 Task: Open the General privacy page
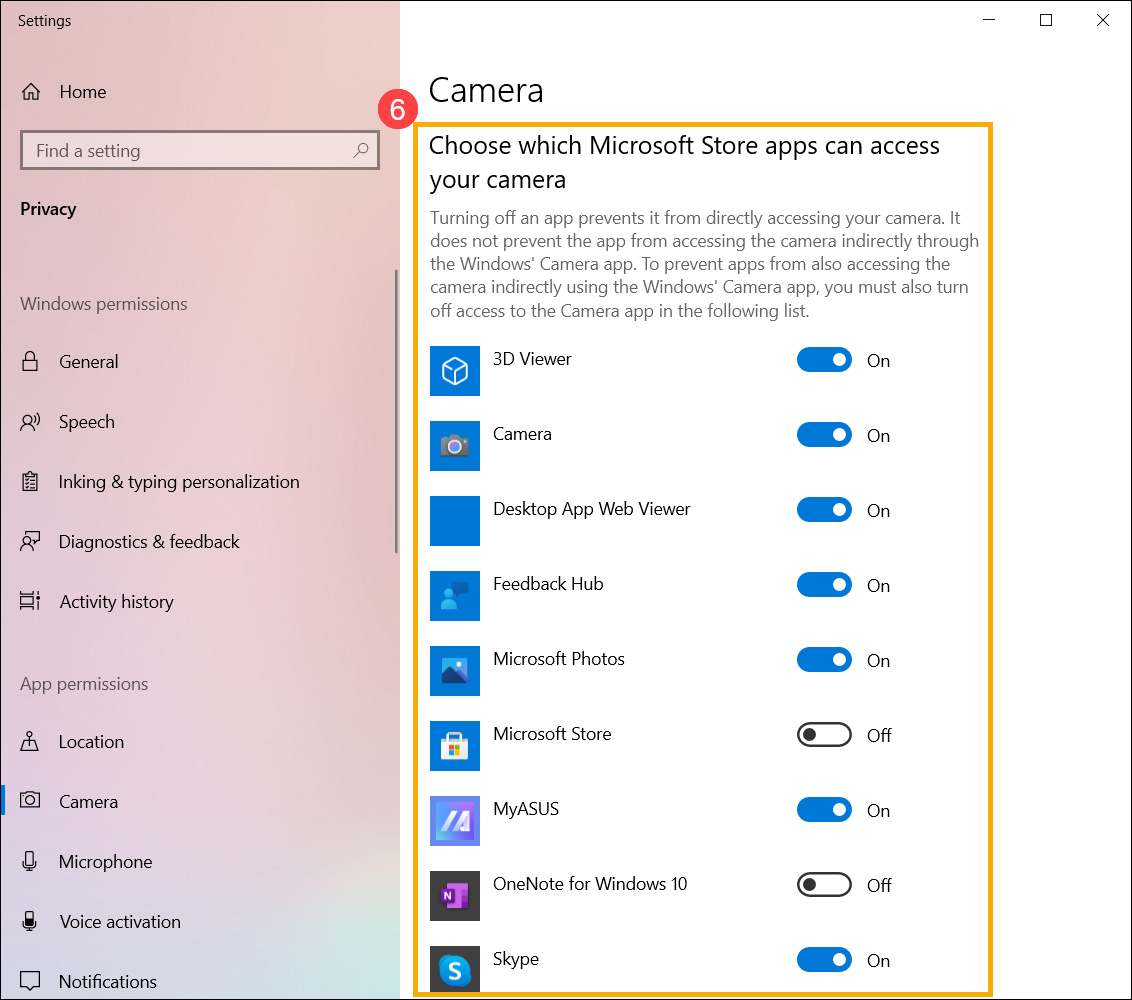point(199,361)
